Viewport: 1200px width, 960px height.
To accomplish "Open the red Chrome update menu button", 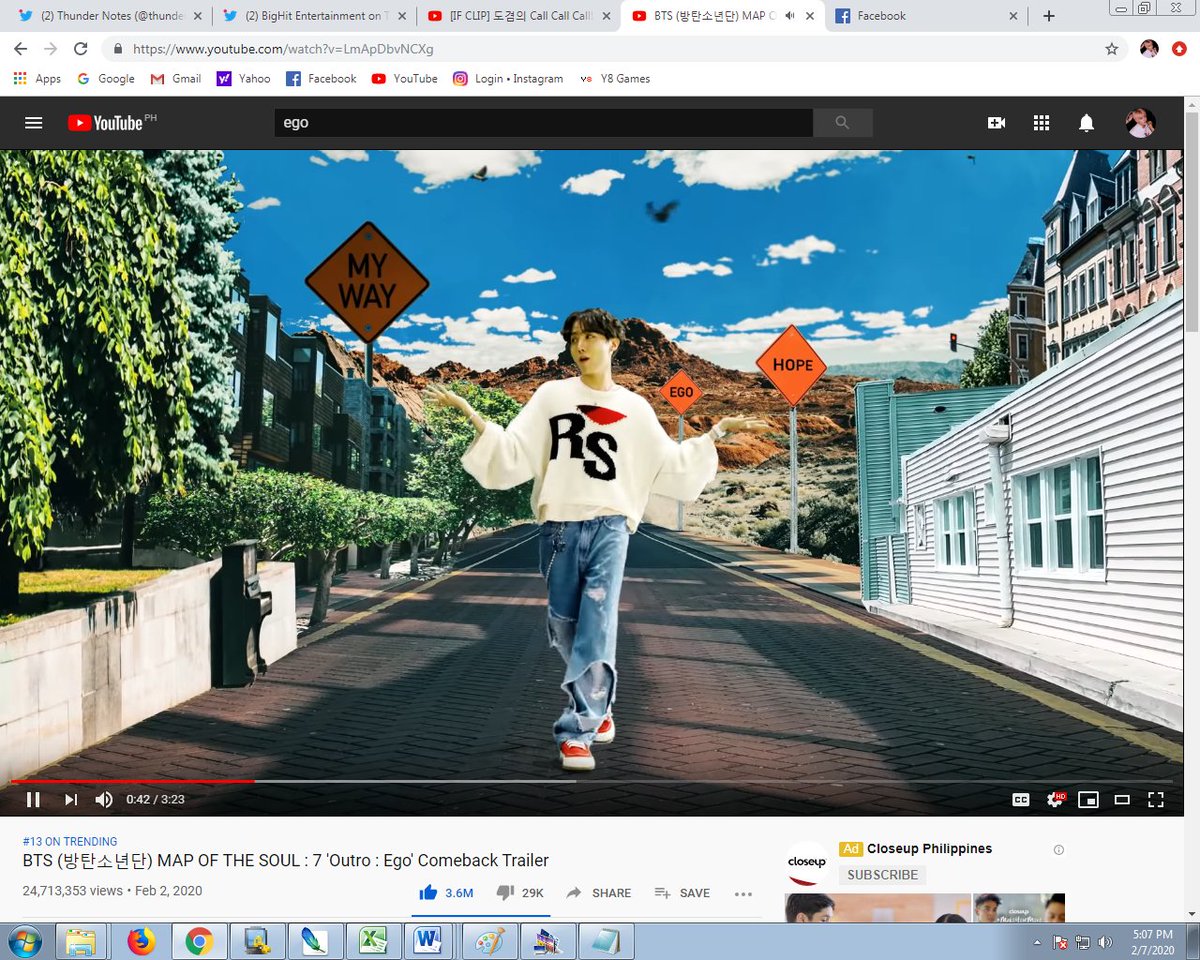I will 1178,49.
